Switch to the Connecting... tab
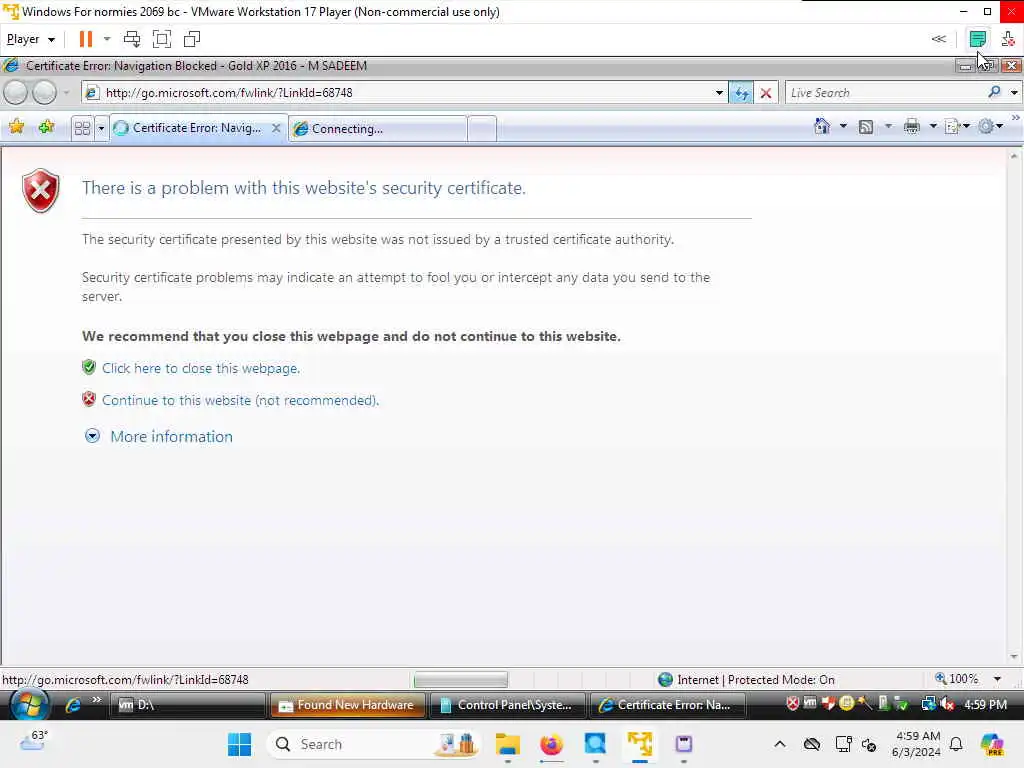Screen dimensions: 1024x768 point(377,129)
